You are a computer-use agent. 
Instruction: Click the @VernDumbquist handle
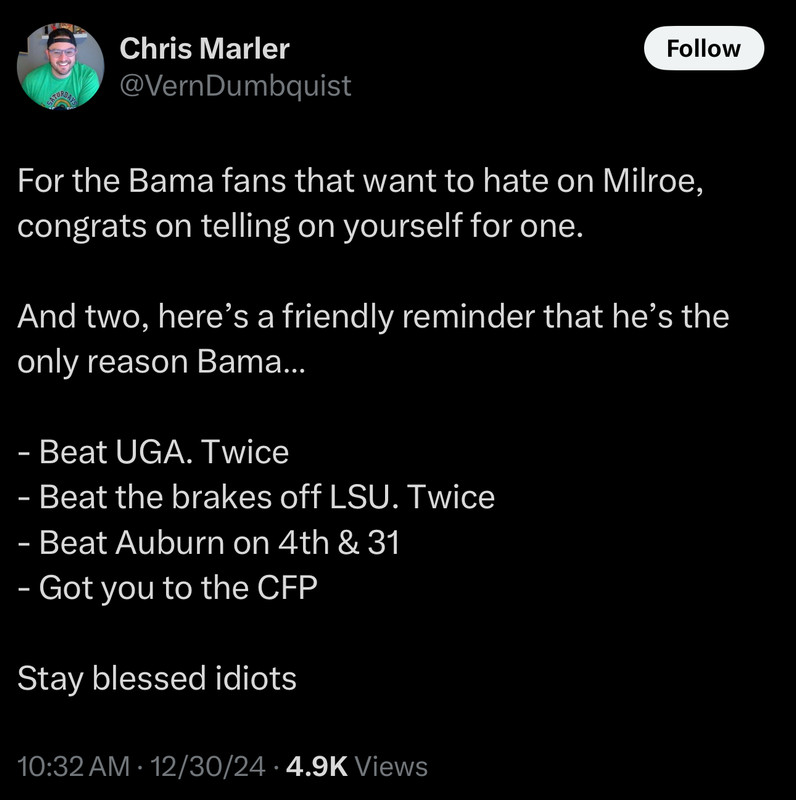[x=235, y=86]
